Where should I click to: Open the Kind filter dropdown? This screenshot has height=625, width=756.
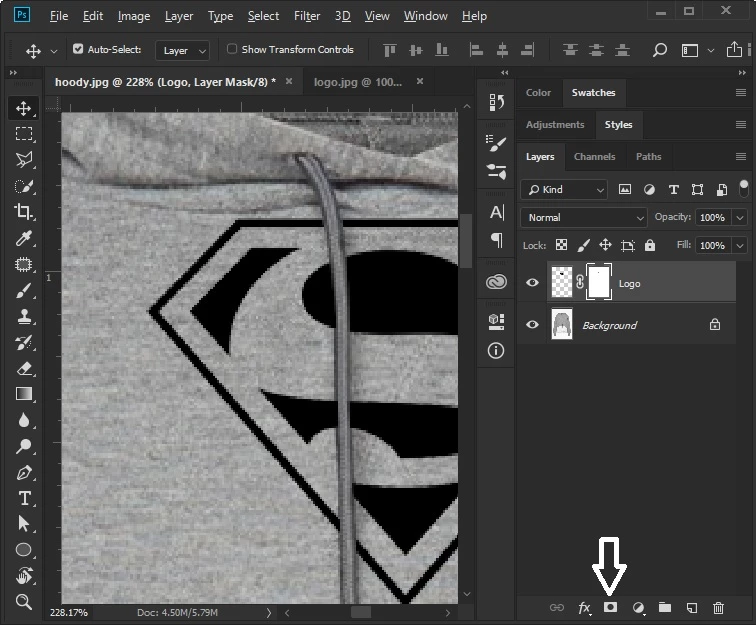coord(564,190)
